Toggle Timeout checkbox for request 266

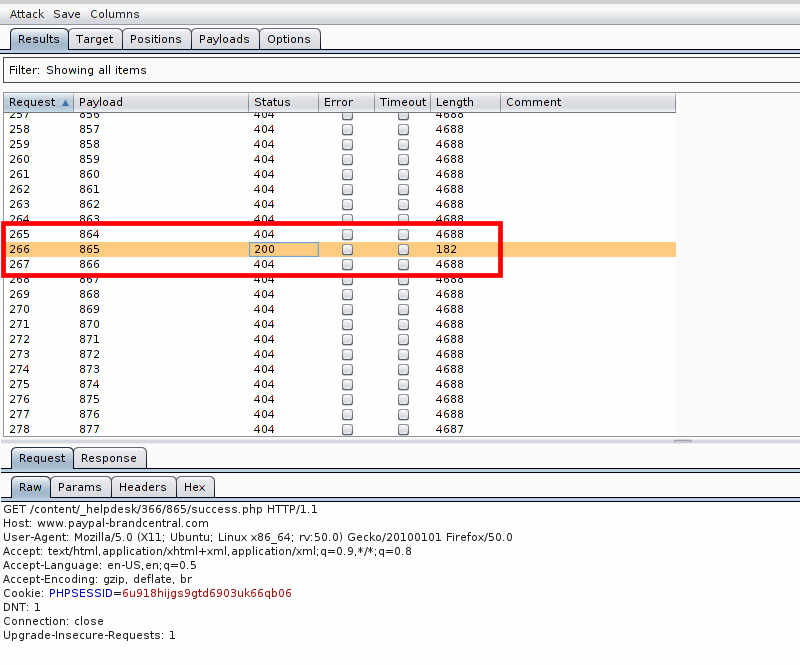[404, 249]
